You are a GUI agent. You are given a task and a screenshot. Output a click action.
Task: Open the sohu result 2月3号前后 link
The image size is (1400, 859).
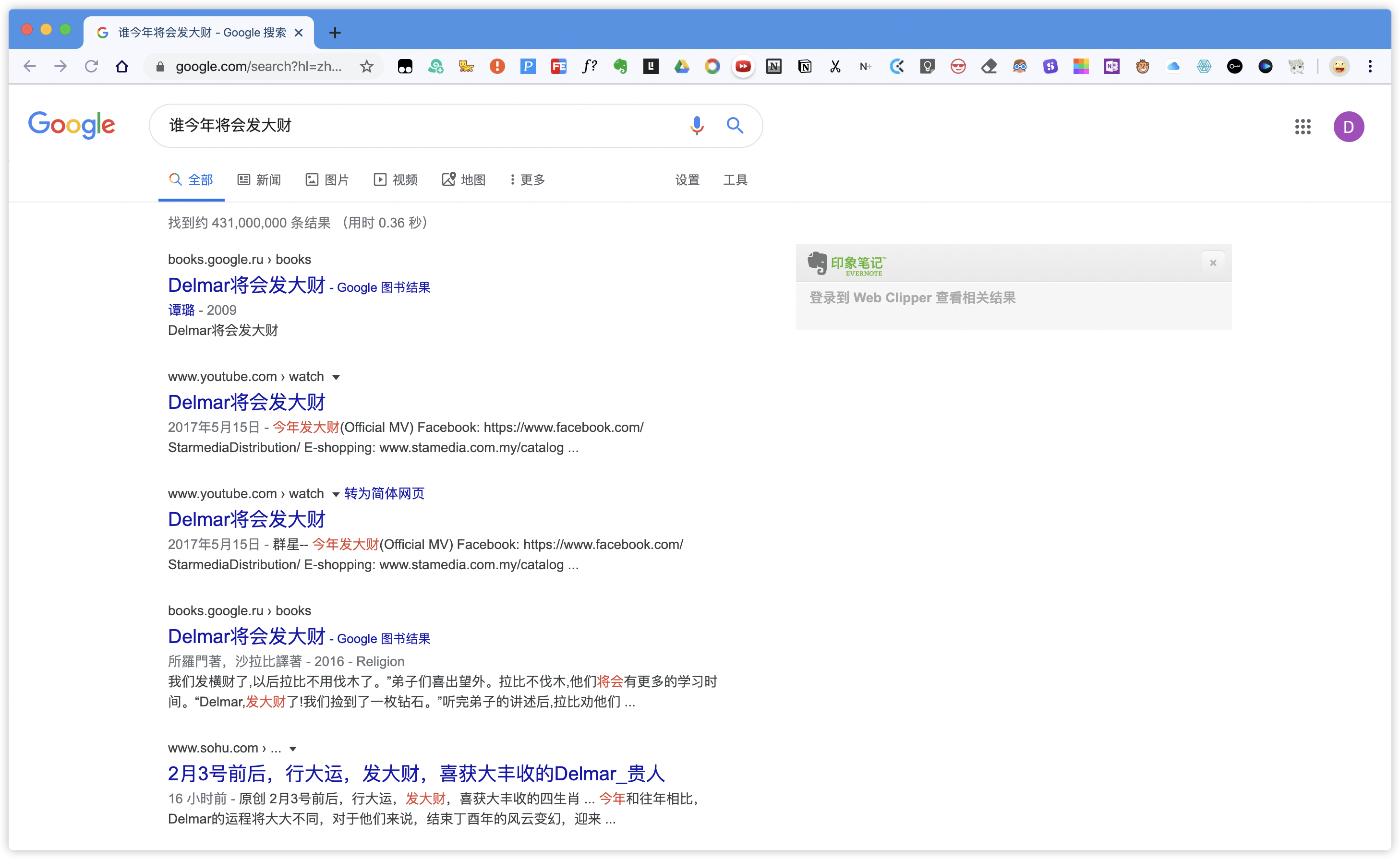pyautogui.click(x=416, y=773)
